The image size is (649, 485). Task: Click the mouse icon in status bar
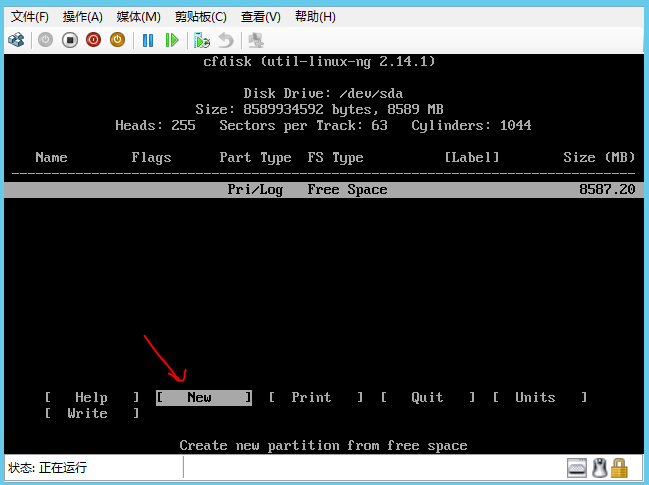(599, 468)
